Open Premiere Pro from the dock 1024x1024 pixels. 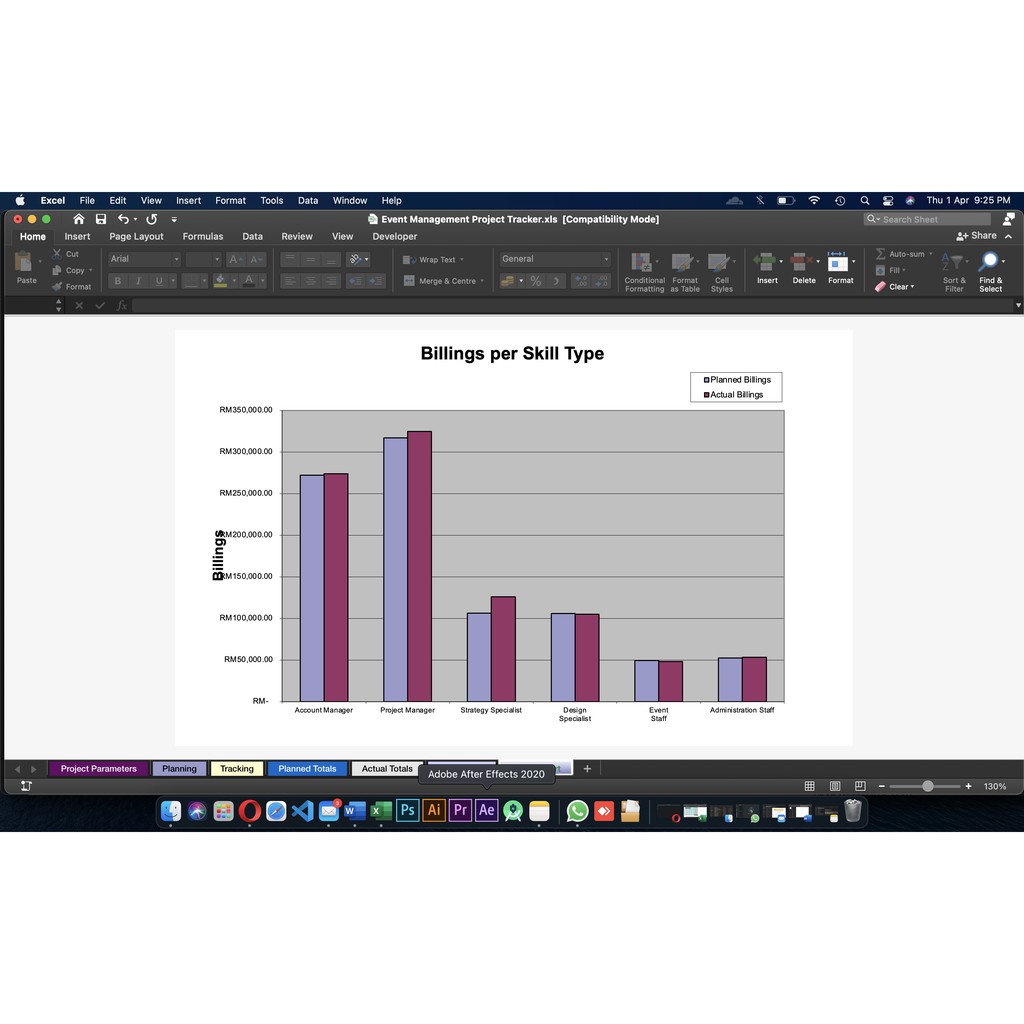460,810
